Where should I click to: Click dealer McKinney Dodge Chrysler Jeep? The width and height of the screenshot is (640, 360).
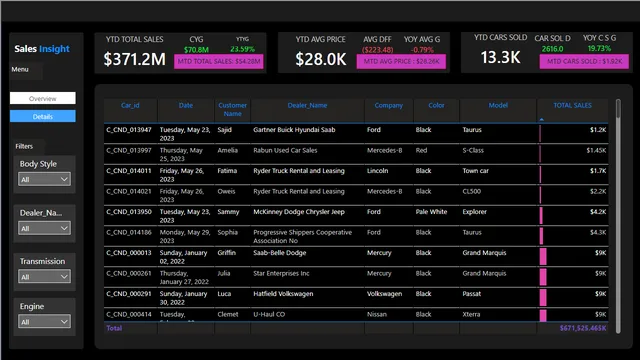point(299,212)
